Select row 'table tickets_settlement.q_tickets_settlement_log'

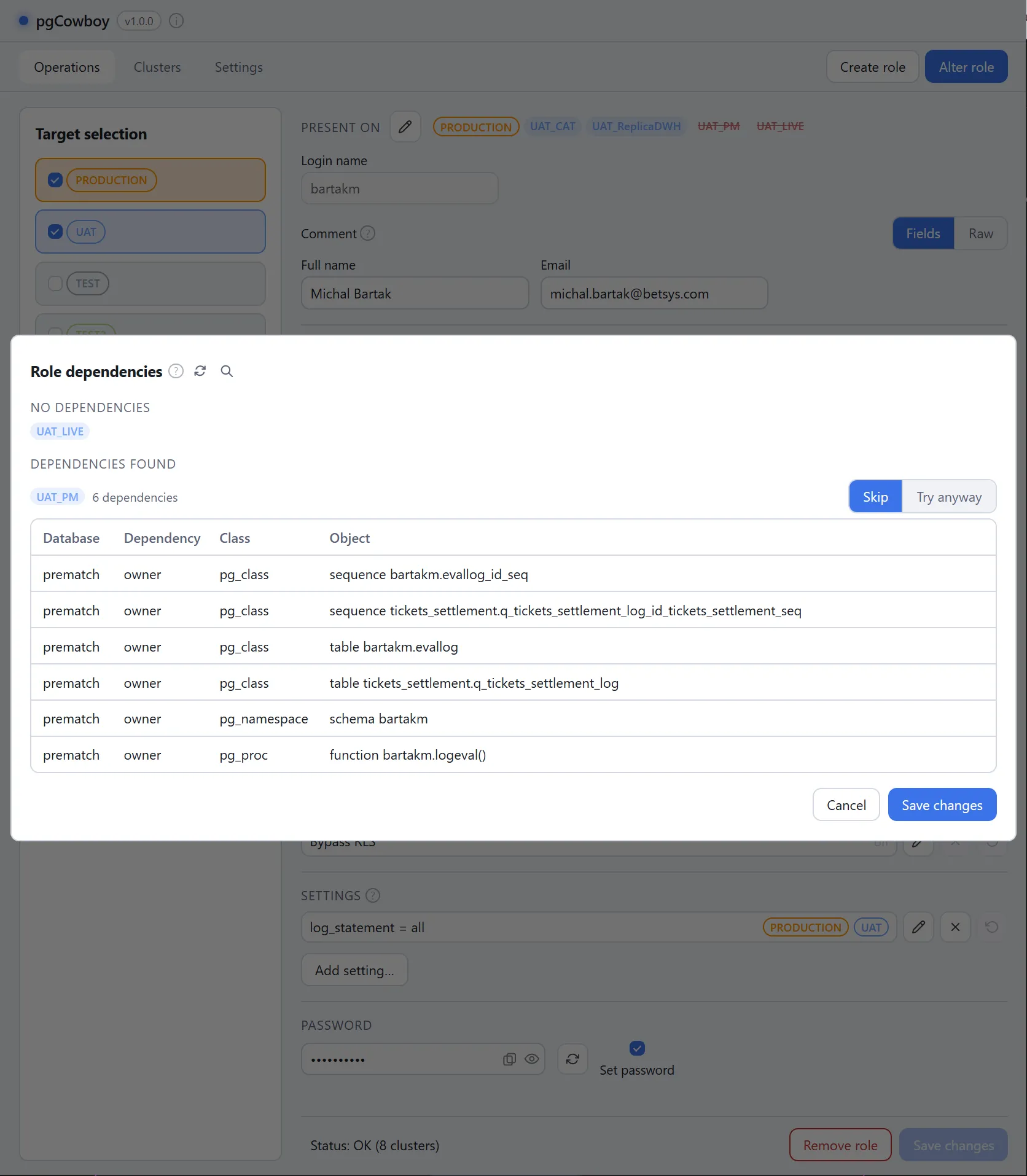513,683
